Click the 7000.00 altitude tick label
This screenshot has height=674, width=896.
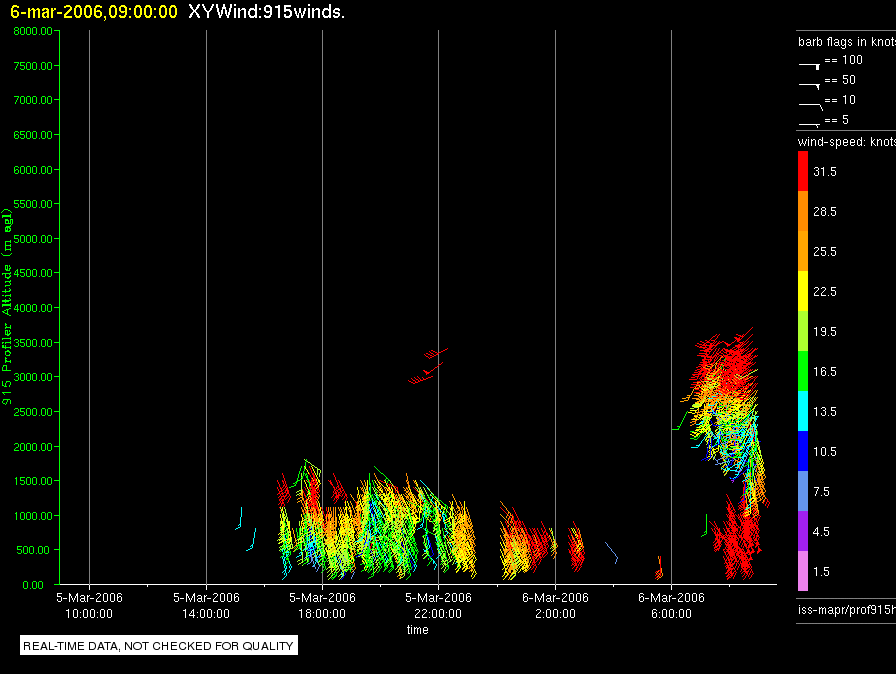pos(33,100)
